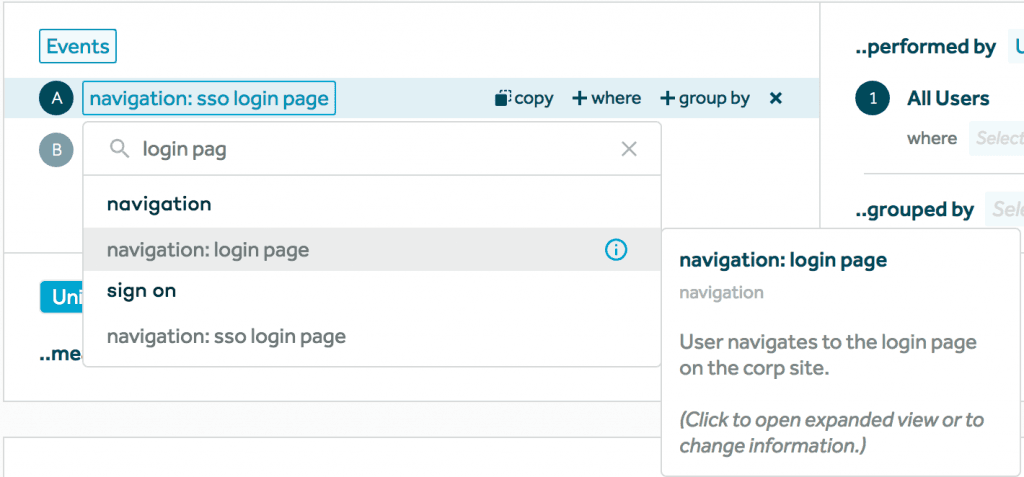Remove event A with the X icon
Viewport: 1024px width, 477px height.
pos(775,98)
